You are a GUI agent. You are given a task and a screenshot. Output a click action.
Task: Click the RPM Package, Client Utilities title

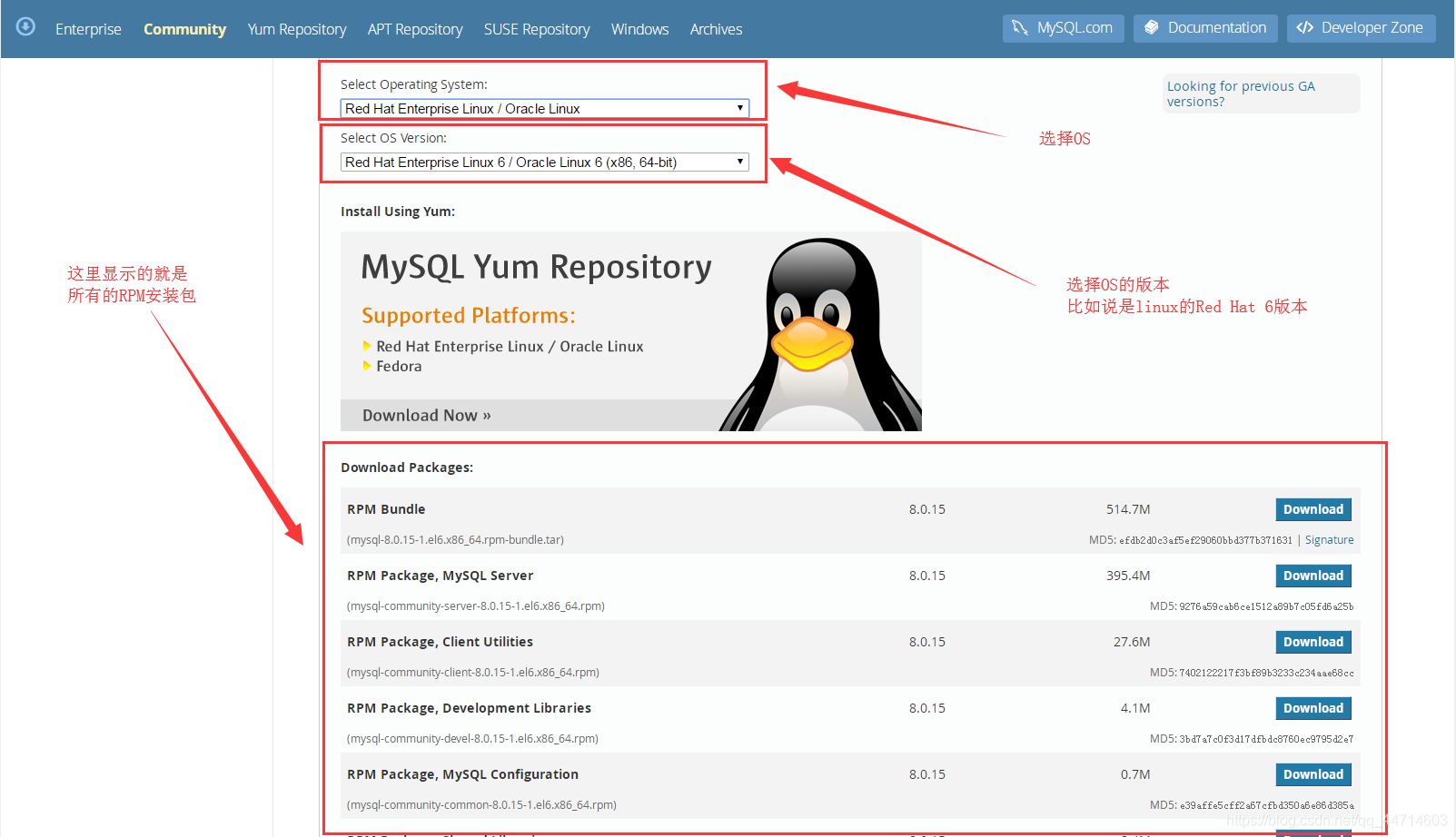(441, 642)
